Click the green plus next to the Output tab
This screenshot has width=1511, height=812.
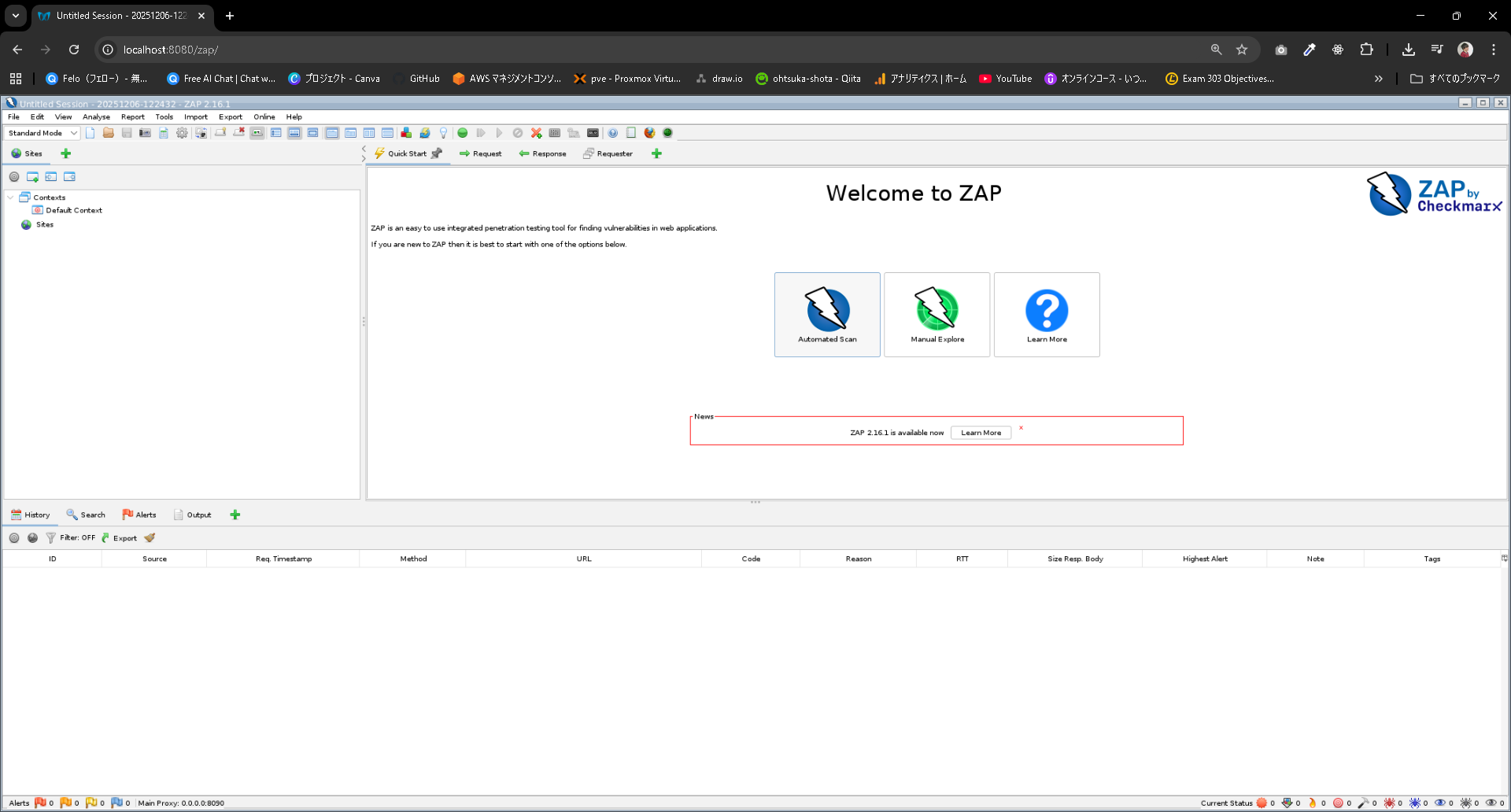(235, 515)
